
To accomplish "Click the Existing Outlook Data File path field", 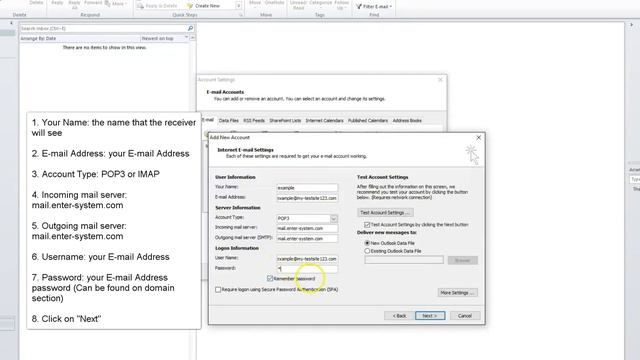I will point(404,260).
